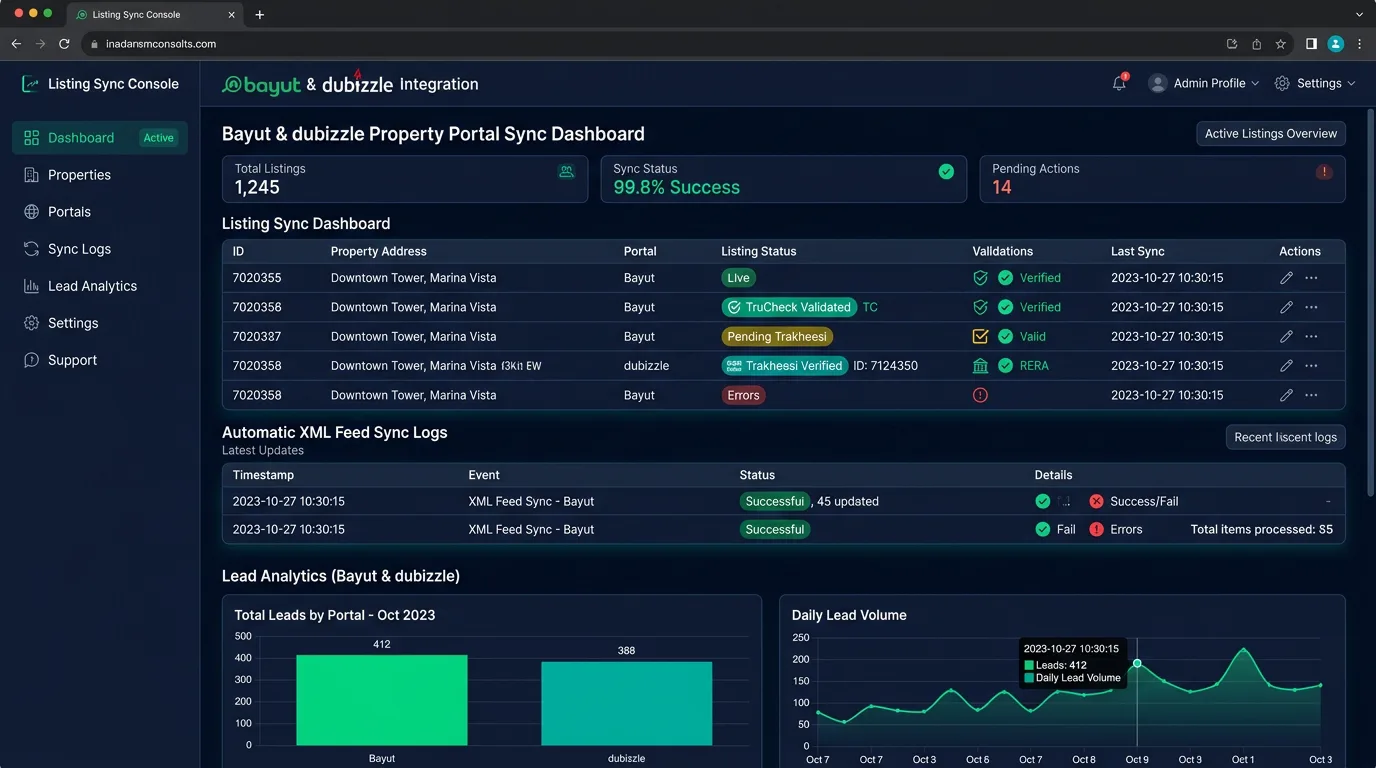This screenshot has width=1376, height=768.
Task: Click the Total Listings 1,245 card
Action: pos(405,179)
